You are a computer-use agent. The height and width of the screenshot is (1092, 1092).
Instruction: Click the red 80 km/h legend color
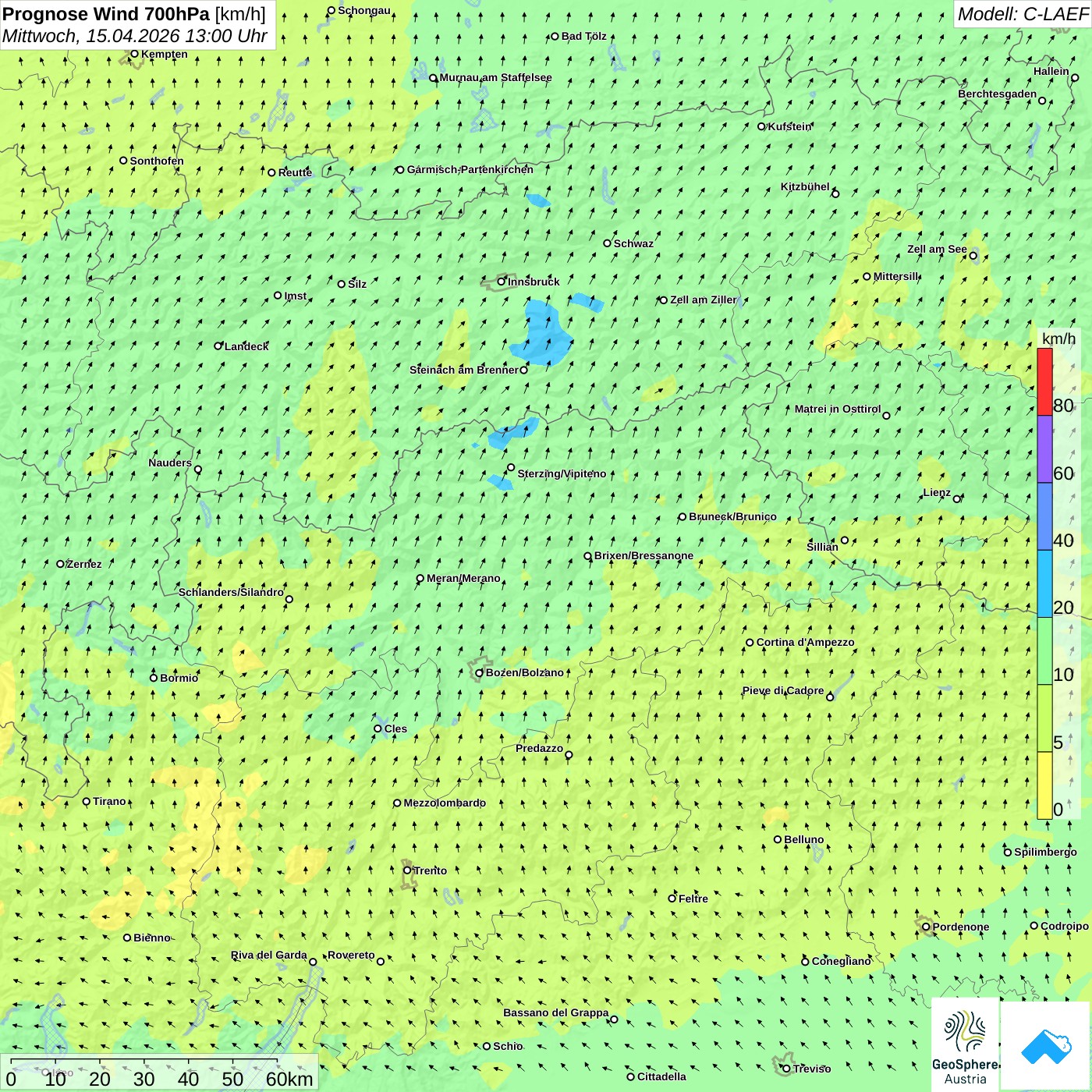(1044, 381)
